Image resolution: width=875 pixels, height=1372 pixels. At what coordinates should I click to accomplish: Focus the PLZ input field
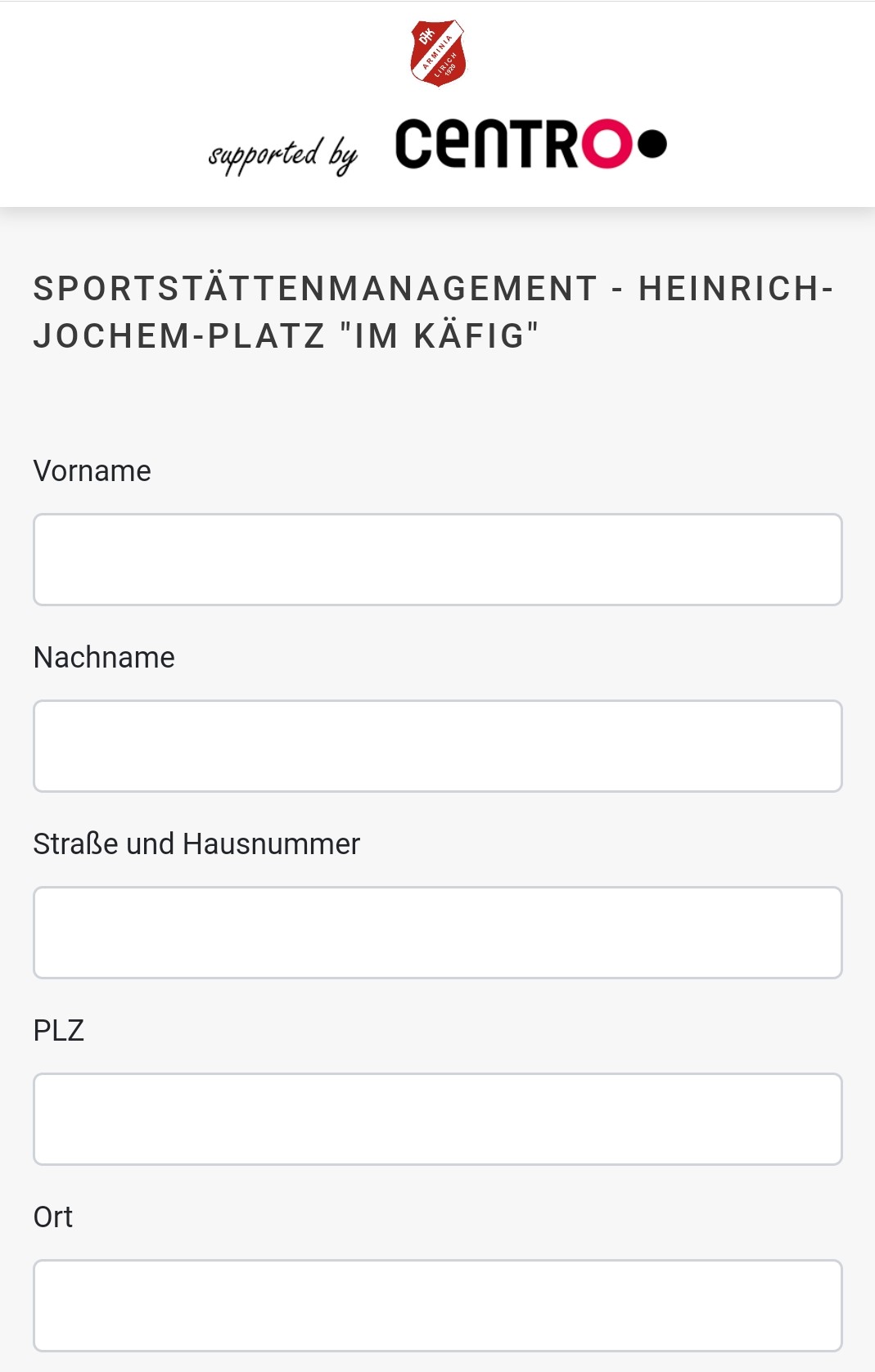tap(438, 1119)
